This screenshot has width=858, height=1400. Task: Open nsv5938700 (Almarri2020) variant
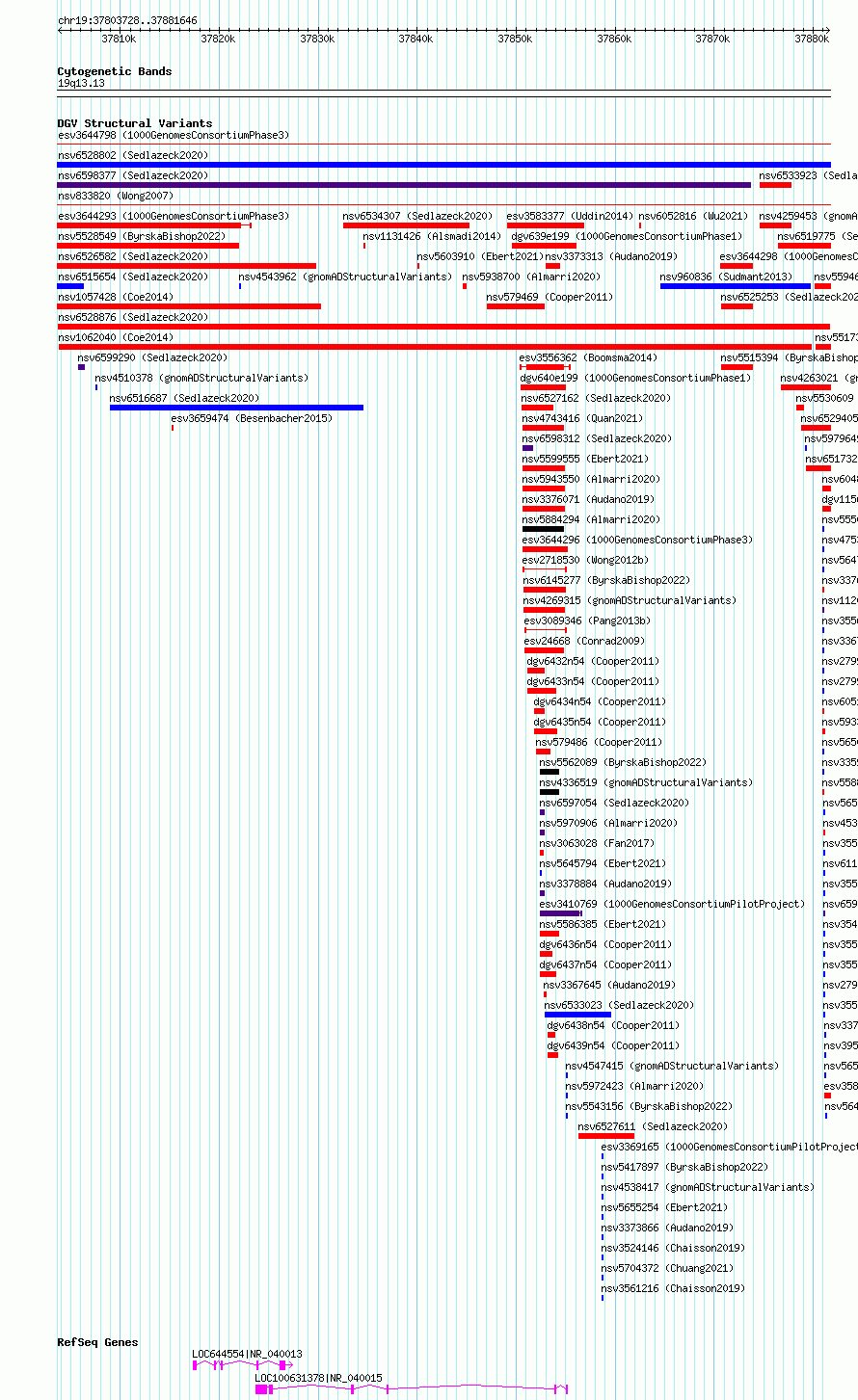(531, 277)
